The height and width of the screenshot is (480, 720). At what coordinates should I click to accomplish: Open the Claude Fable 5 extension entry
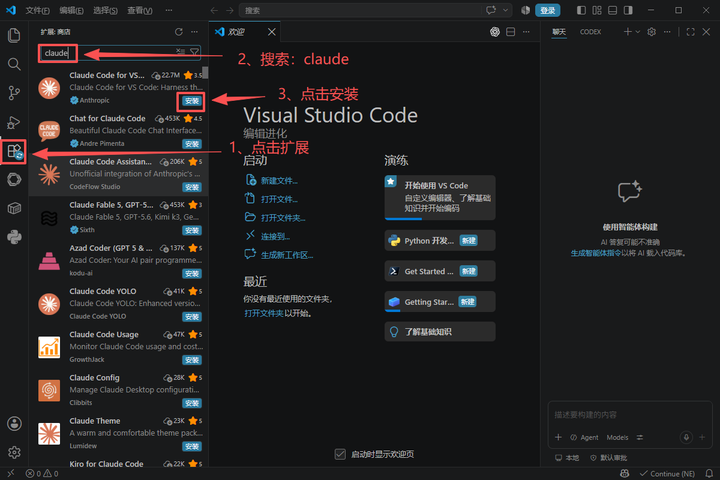(x=118, y=217)
